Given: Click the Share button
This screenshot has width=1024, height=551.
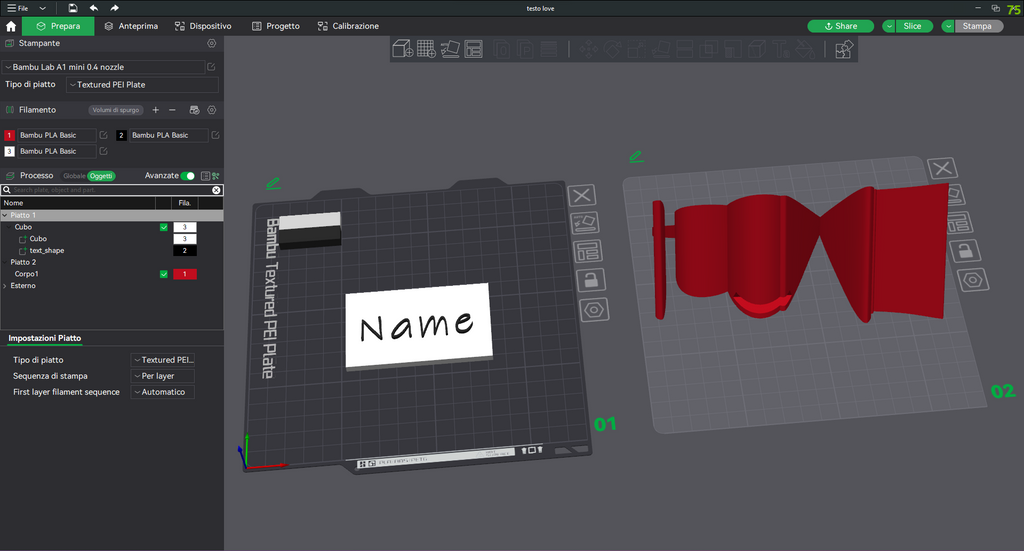Looking at the screenshot, I should (x=840, y=26).
